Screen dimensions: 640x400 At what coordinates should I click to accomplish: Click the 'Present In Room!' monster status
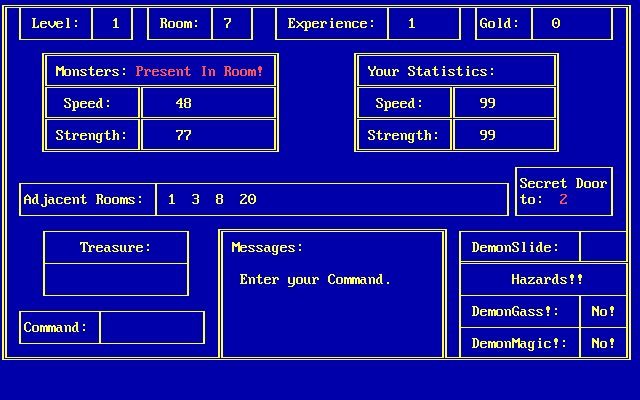pos(199,71)
